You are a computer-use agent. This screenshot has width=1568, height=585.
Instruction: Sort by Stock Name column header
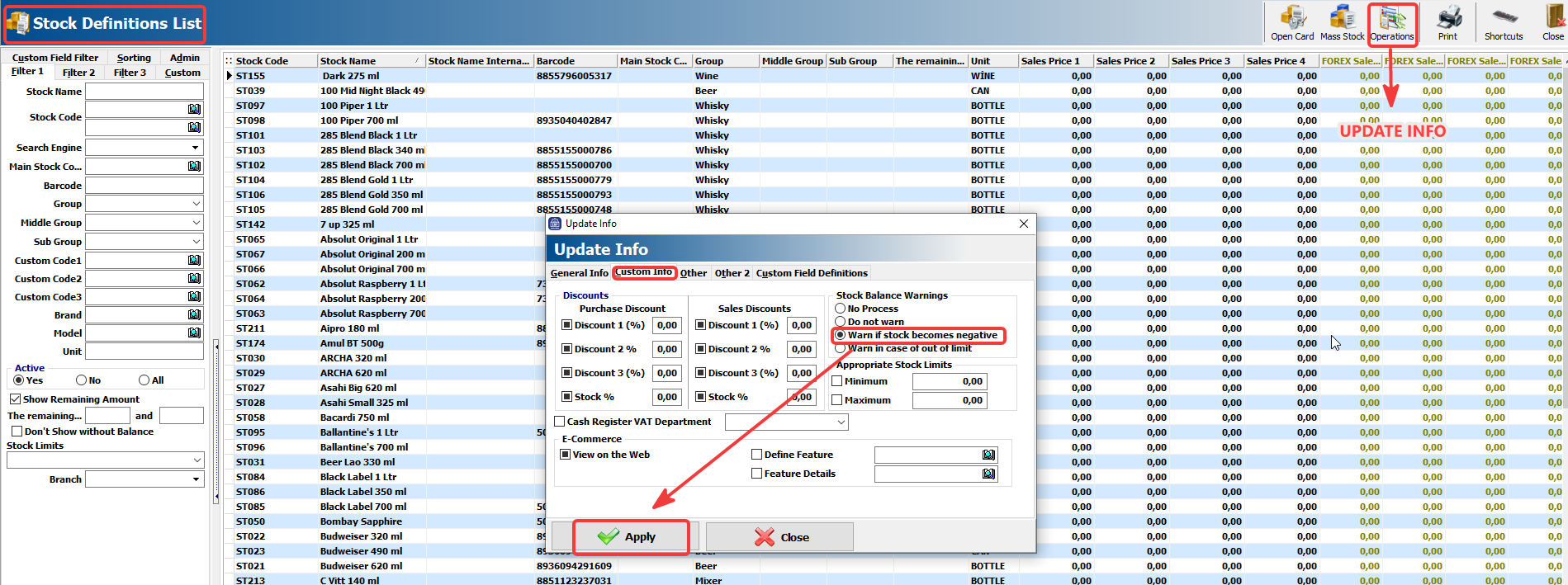[x=372, y=61]
